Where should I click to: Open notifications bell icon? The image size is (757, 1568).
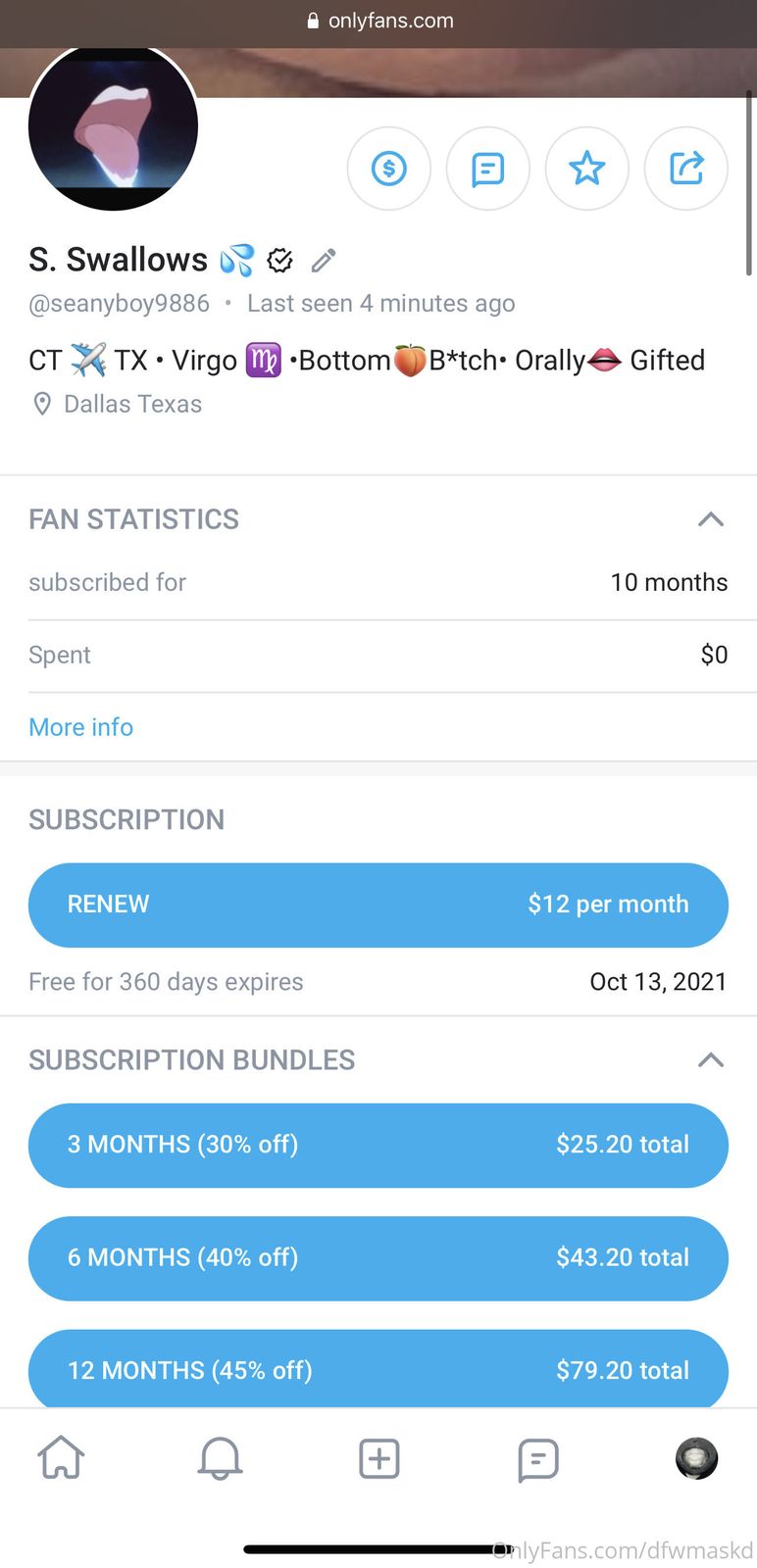(220, 1458)
